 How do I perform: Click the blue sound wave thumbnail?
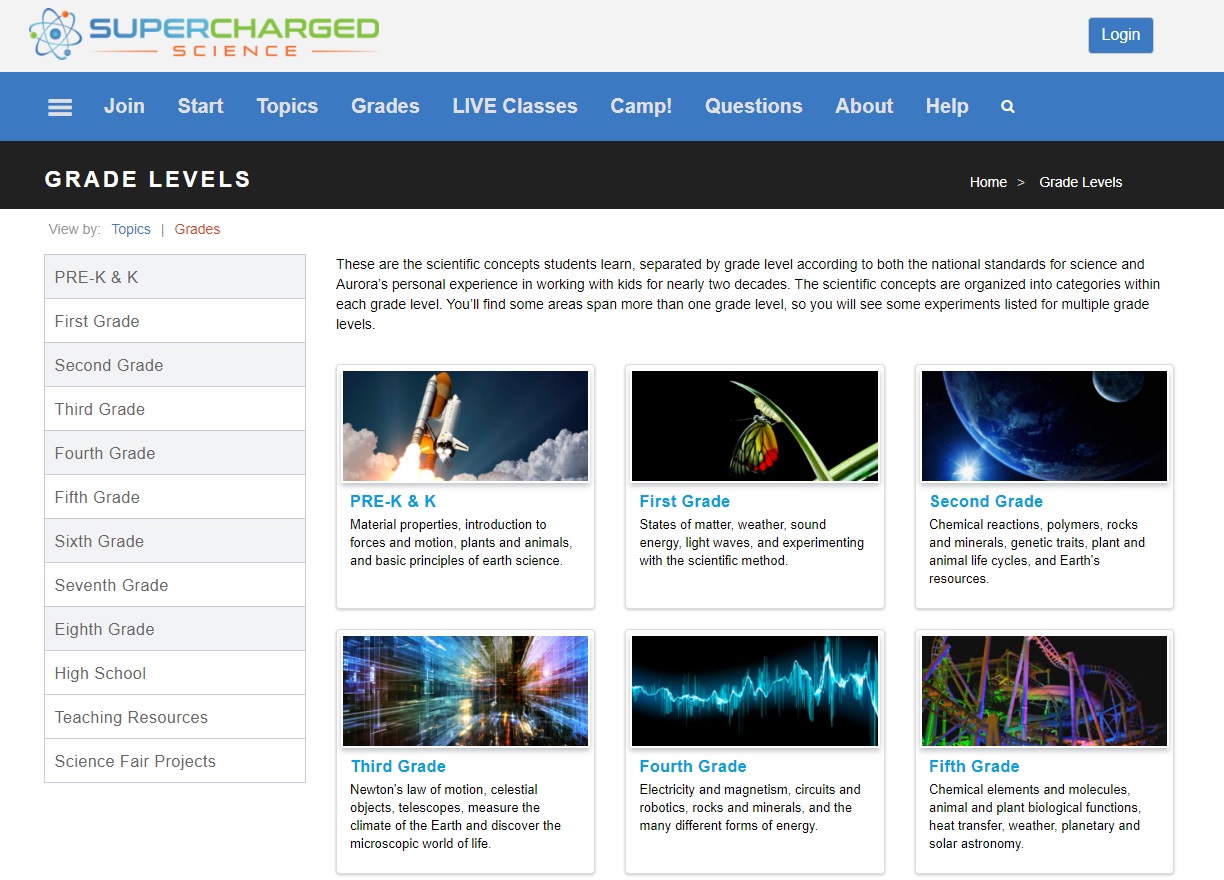click(x=755, y=691)
